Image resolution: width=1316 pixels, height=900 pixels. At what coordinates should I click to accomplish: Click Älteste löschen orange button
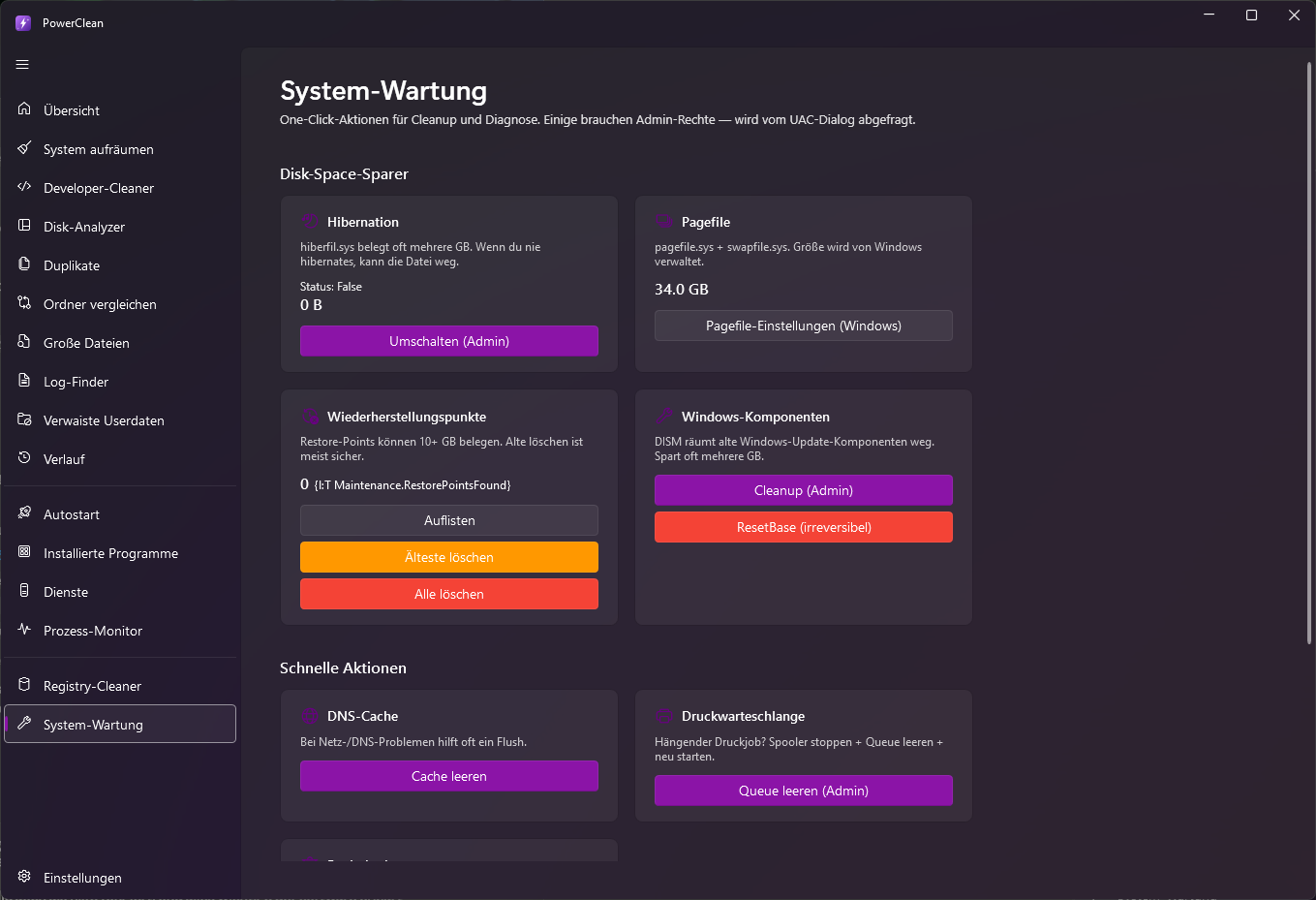pos(449,557)
